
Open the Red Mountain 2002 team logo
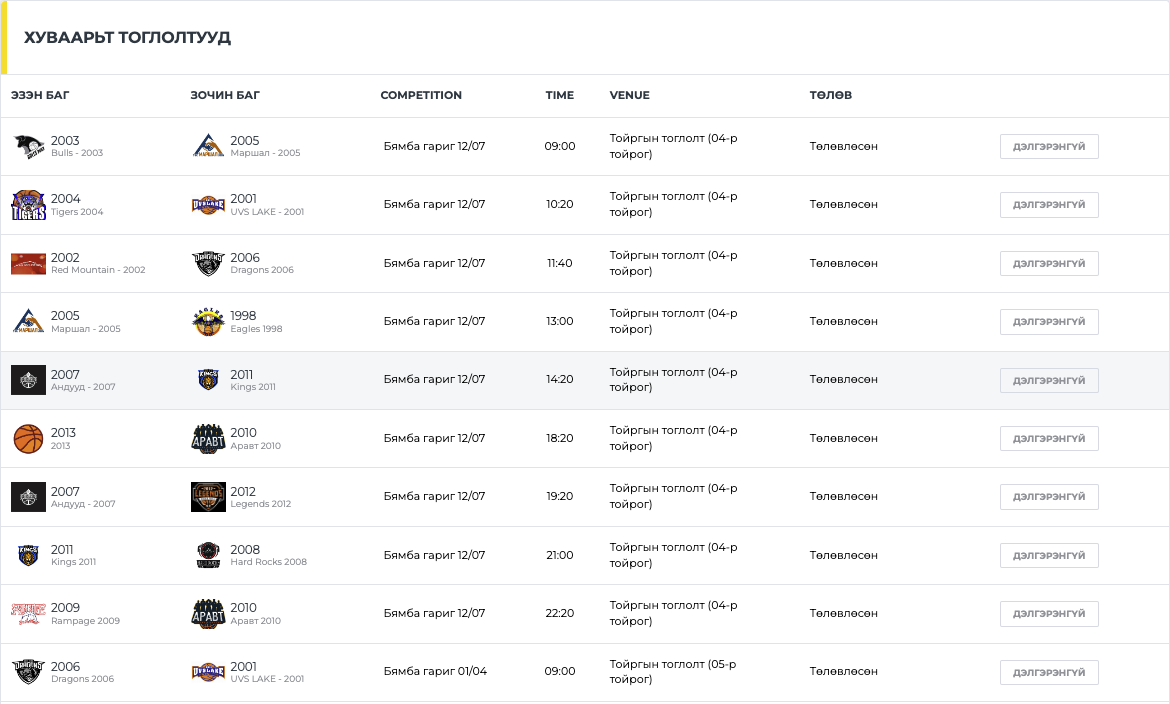(x=29, y=264)
